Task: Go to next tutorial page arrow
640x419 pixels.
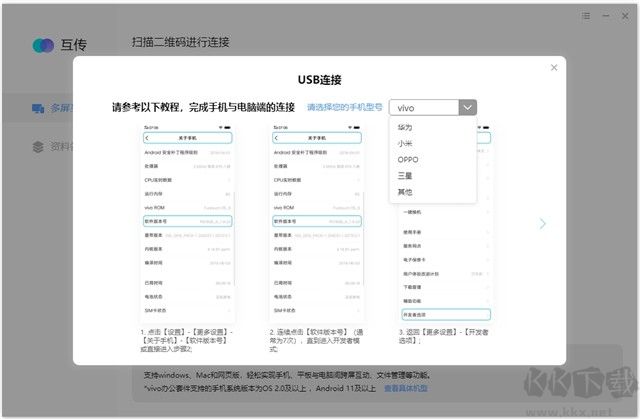Action: click(x=542, y=224)
